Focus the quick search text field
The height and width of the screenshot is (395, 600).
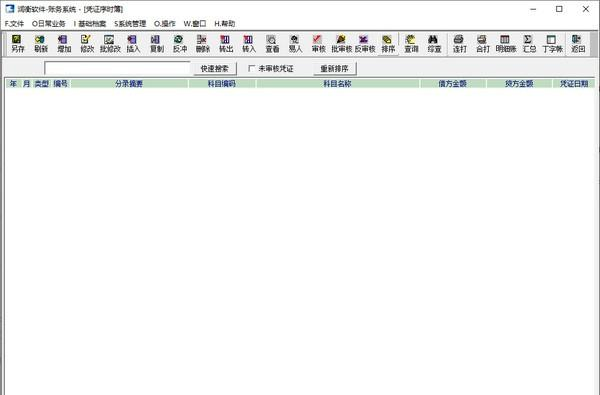pyautogui.click(x=117, y=69)
